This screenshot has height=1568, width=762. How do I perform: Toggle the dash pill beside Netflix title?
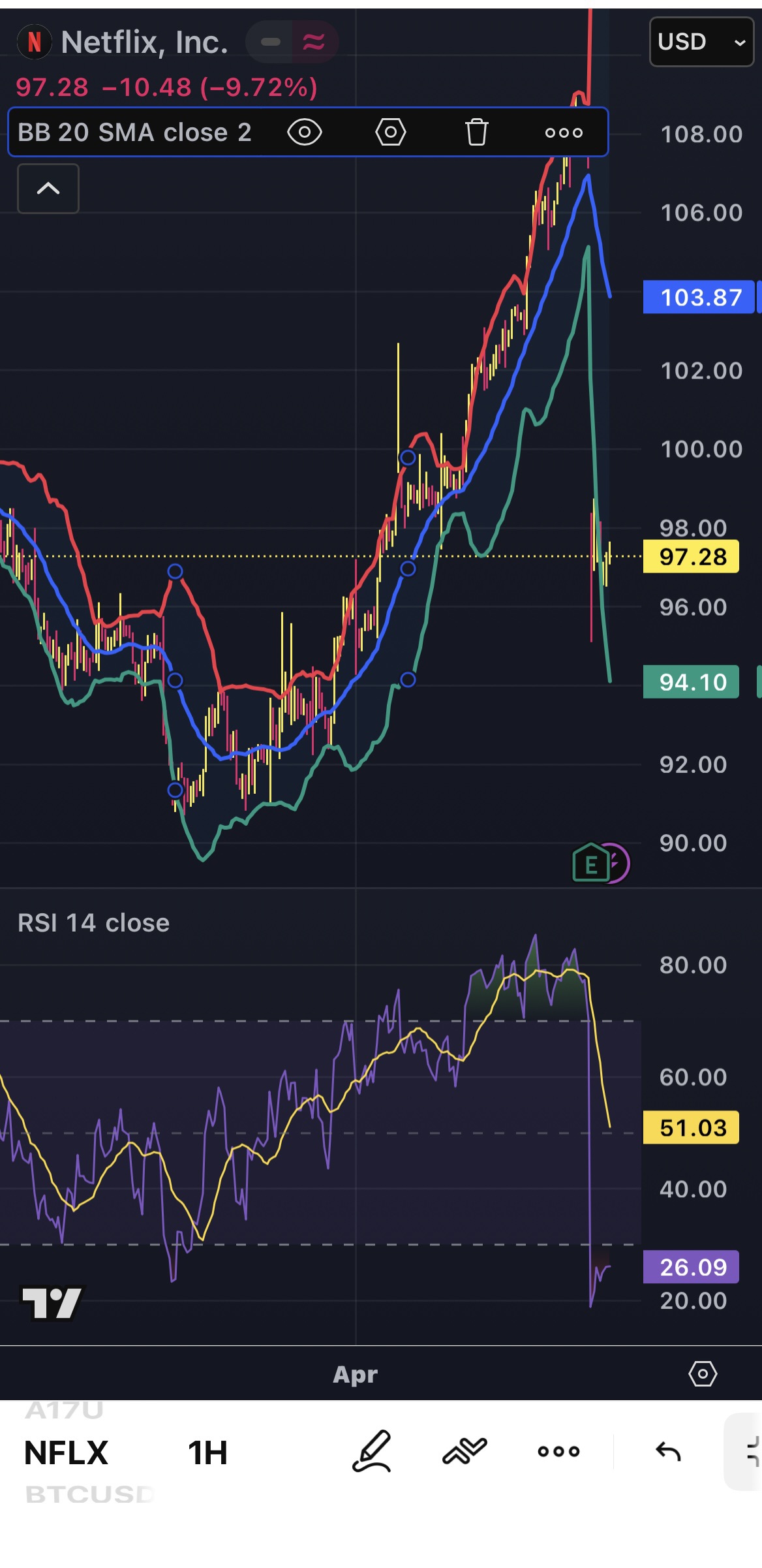pos(270,42)
